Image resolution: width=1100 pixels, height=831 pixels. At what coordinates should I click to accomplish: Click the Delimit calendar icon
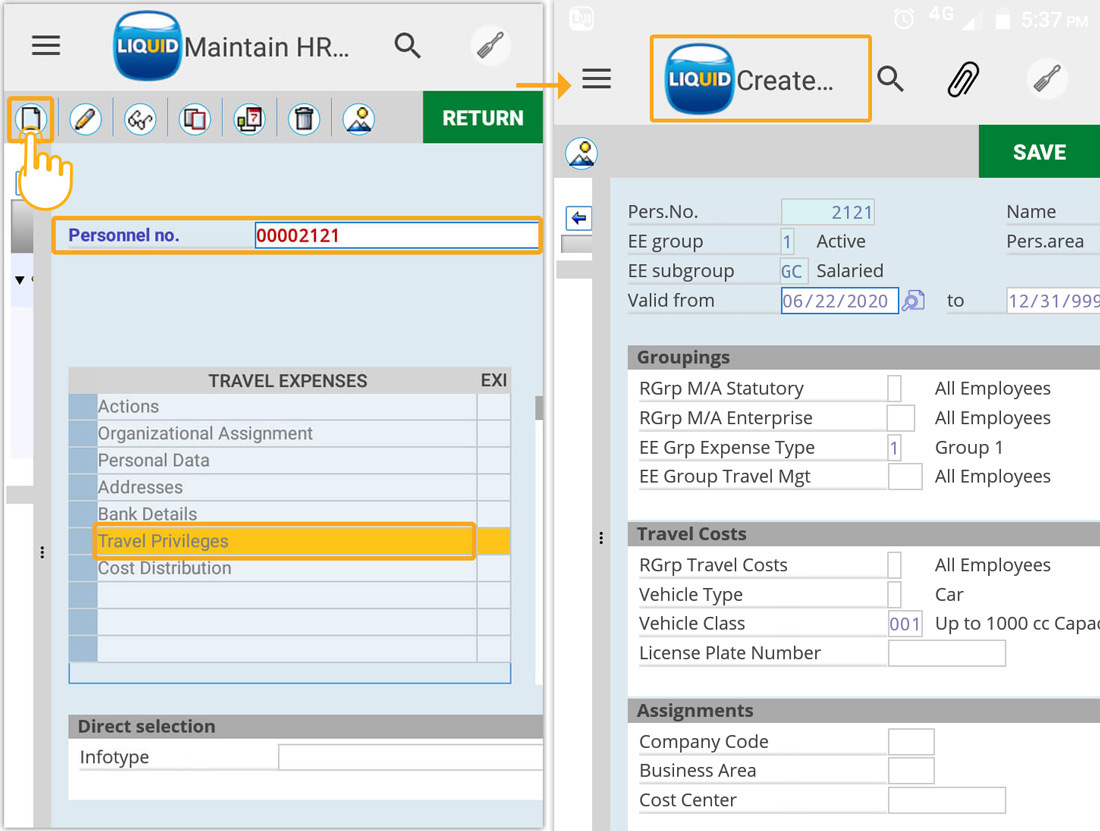[249, 119]
